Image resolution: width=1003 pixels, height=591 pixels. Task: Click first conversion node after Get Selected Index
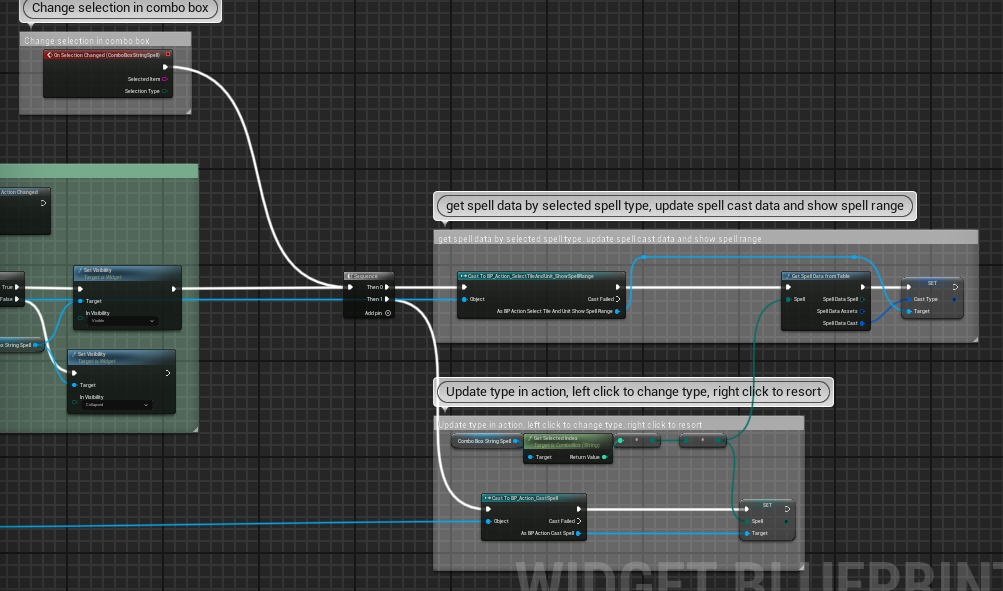(x=636, y=440)
